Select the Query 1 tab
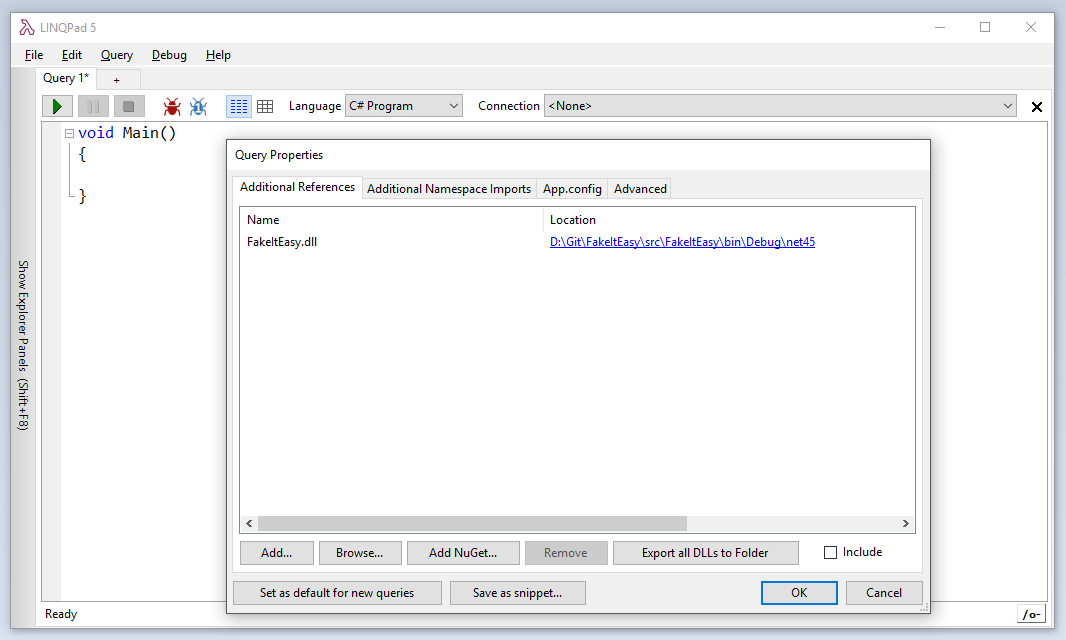 (x=66, y=78)
